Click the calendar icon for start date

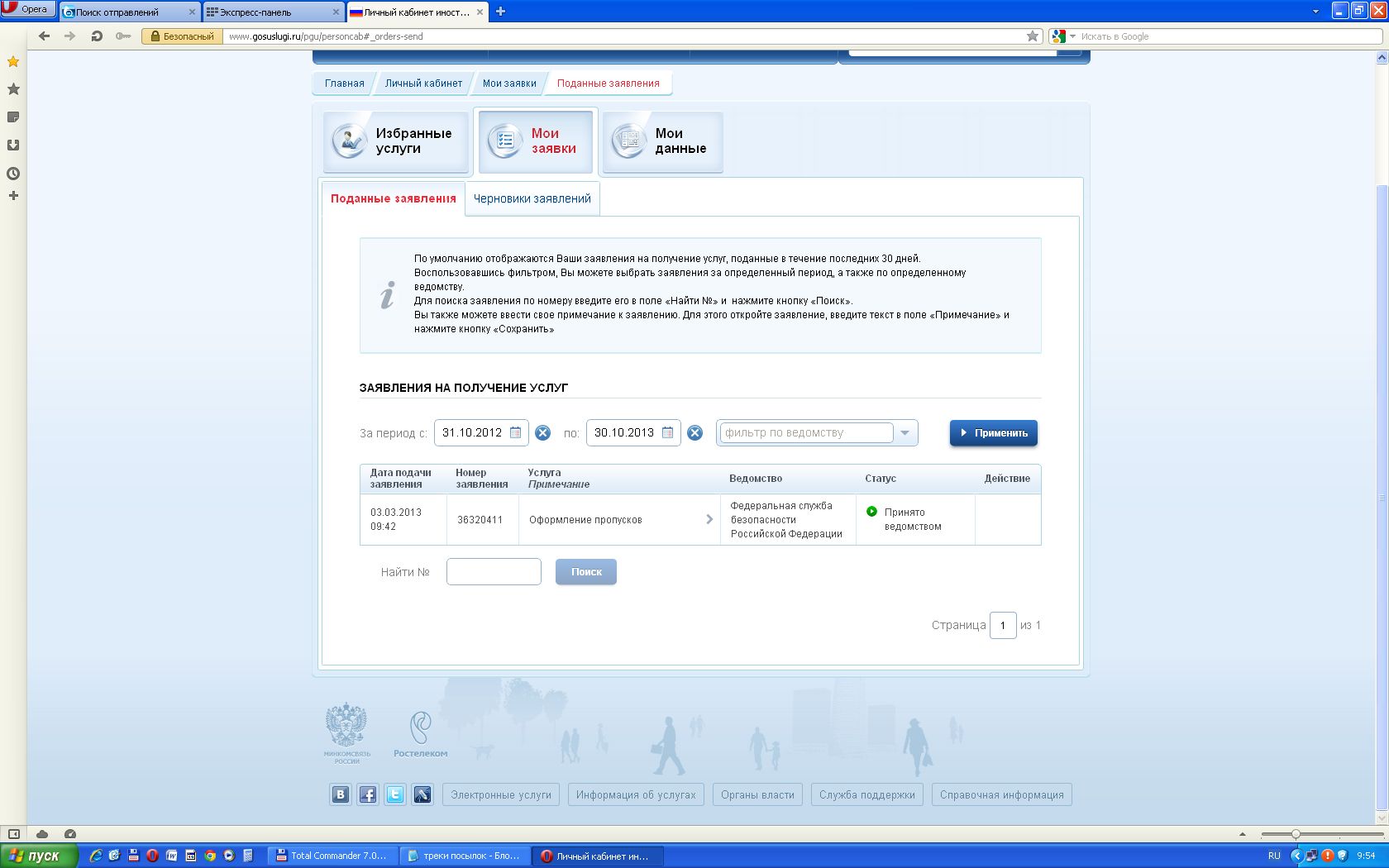point(515,432)
